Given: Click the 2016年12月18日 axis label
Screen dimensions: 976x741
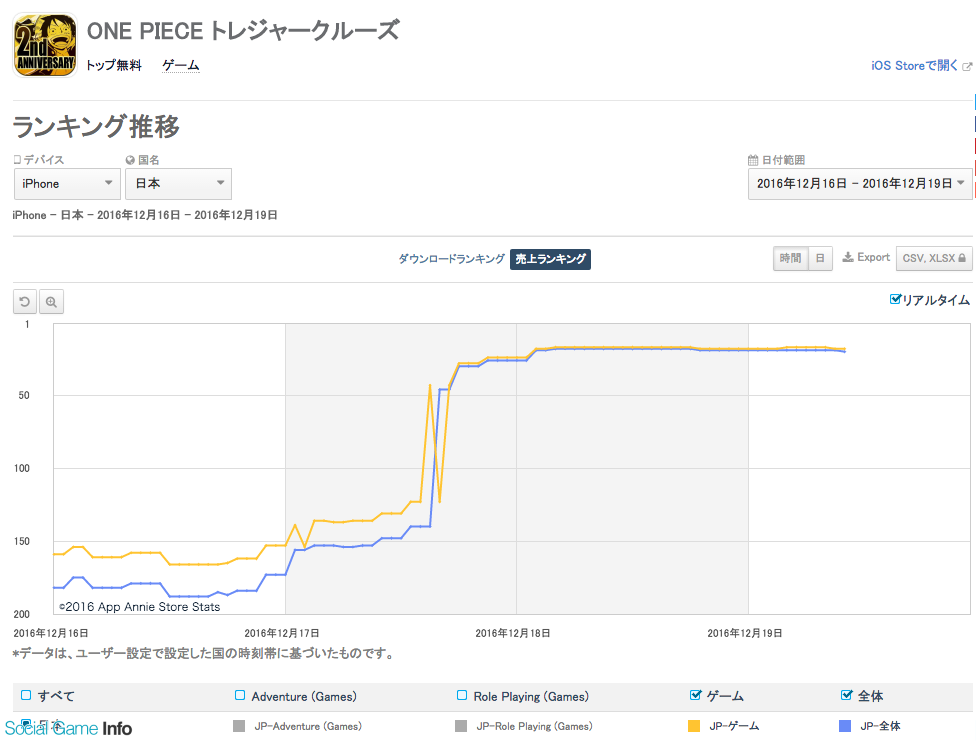Looking at the screenshot, I should (x=513, y=633).
